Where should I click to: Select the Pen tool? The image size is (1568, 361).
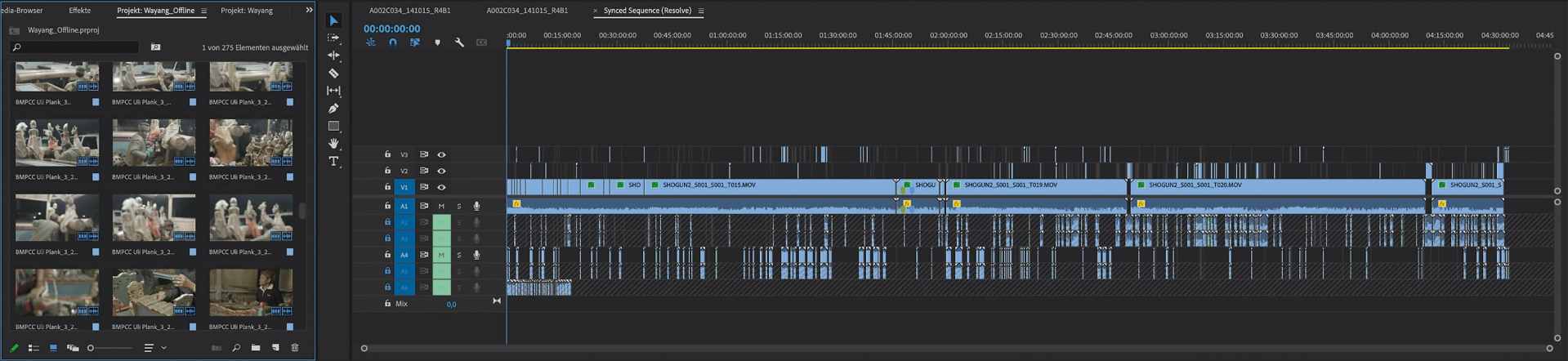333,109
